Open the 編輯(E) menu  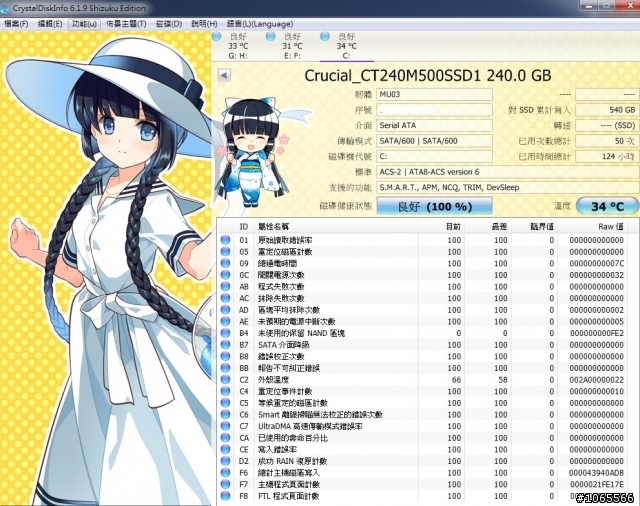(x=50, y=24)
